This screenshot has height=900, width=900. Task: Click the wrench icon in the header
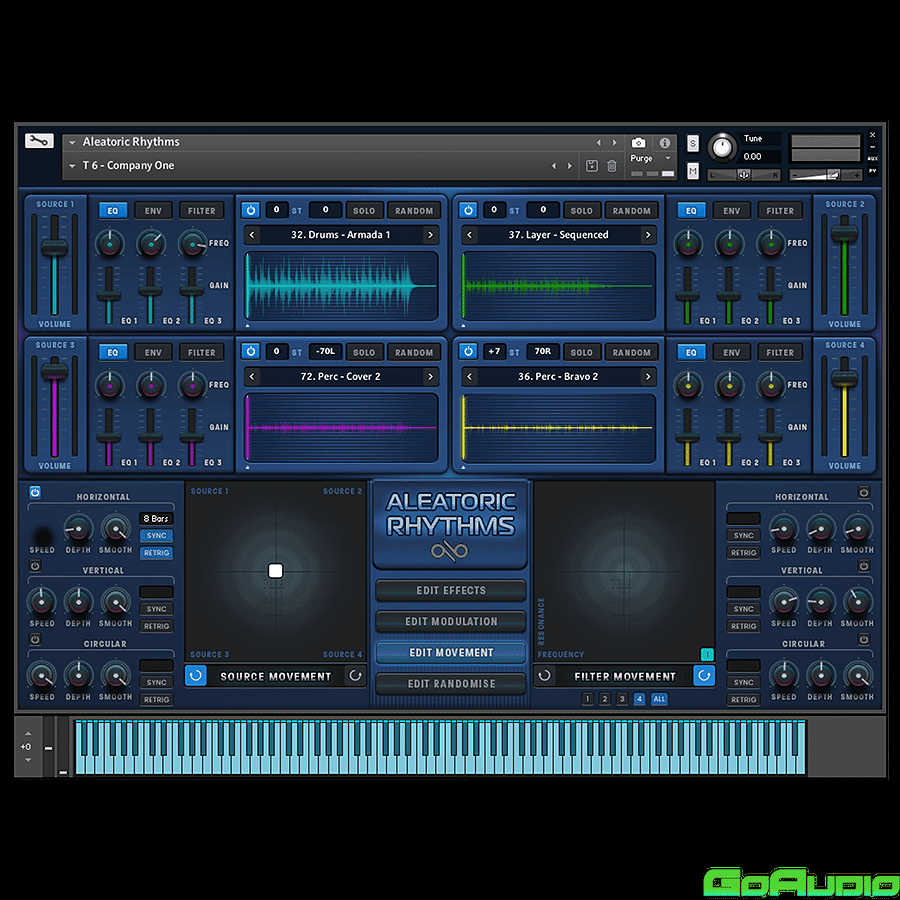[x=39, y=141]
